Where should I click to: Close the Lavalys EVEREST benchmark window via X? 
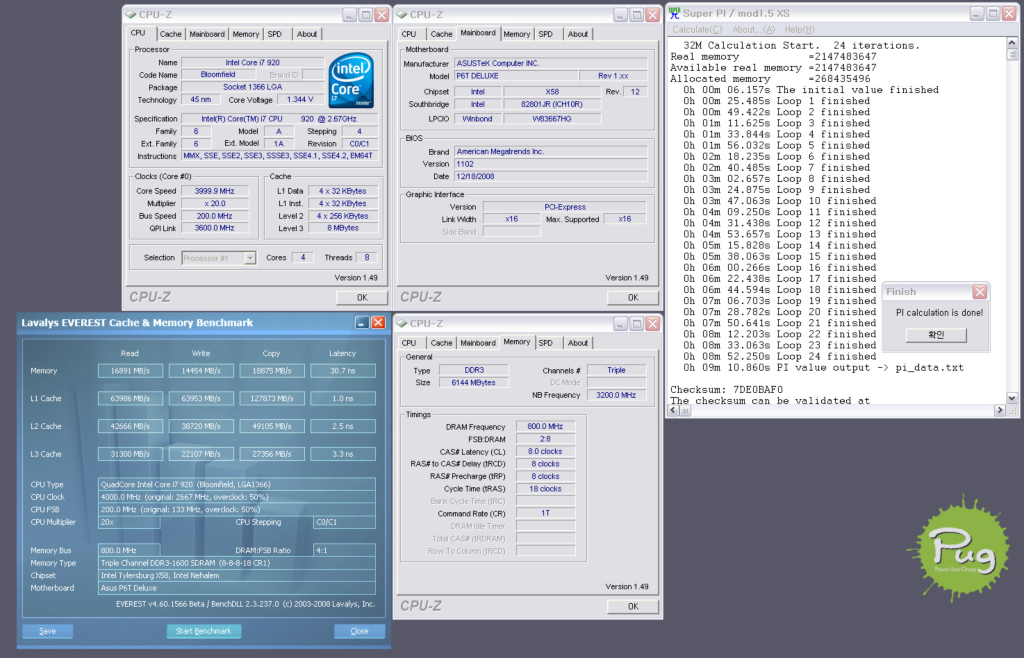click(x=378, y=322)
